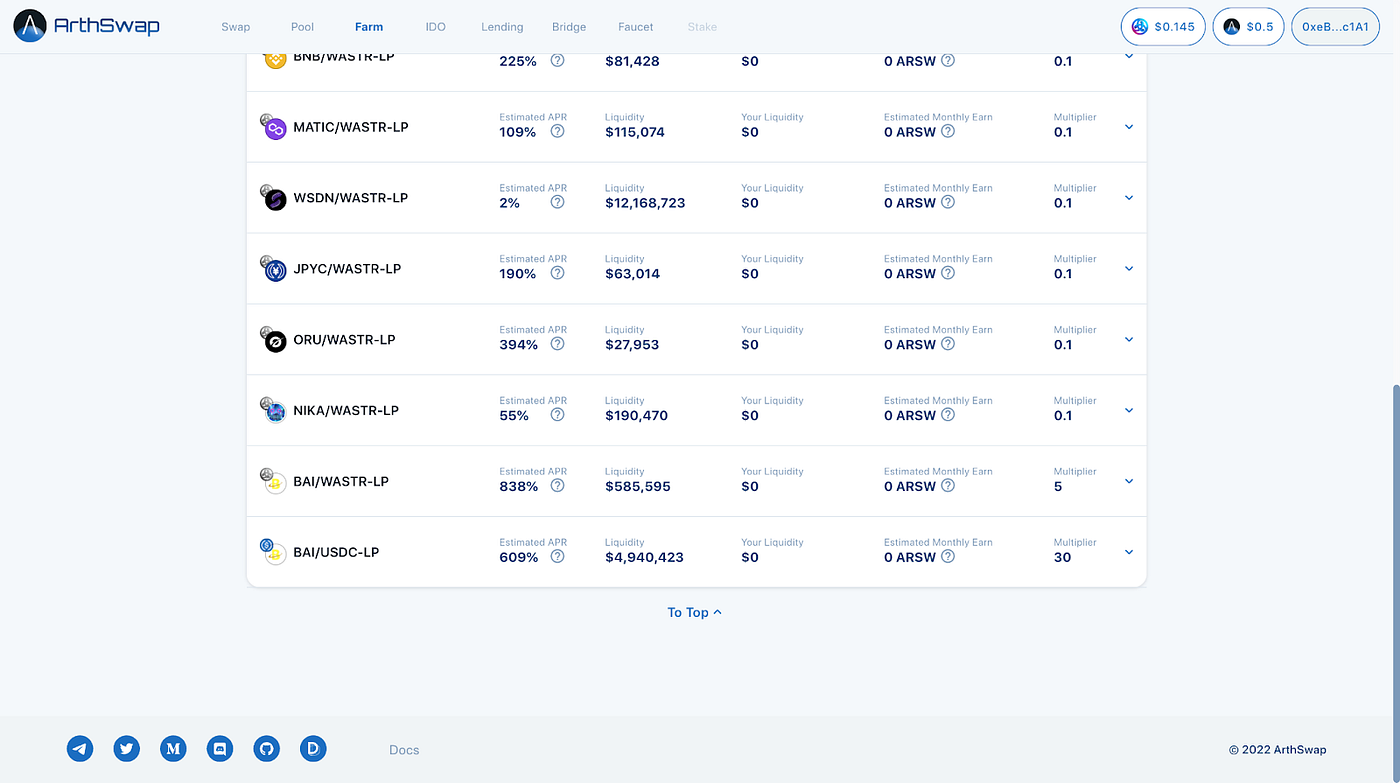Open the GitHub social link
Image resolution: width=1400 pixels, height=783 pixels.
(x=266, y=748)
